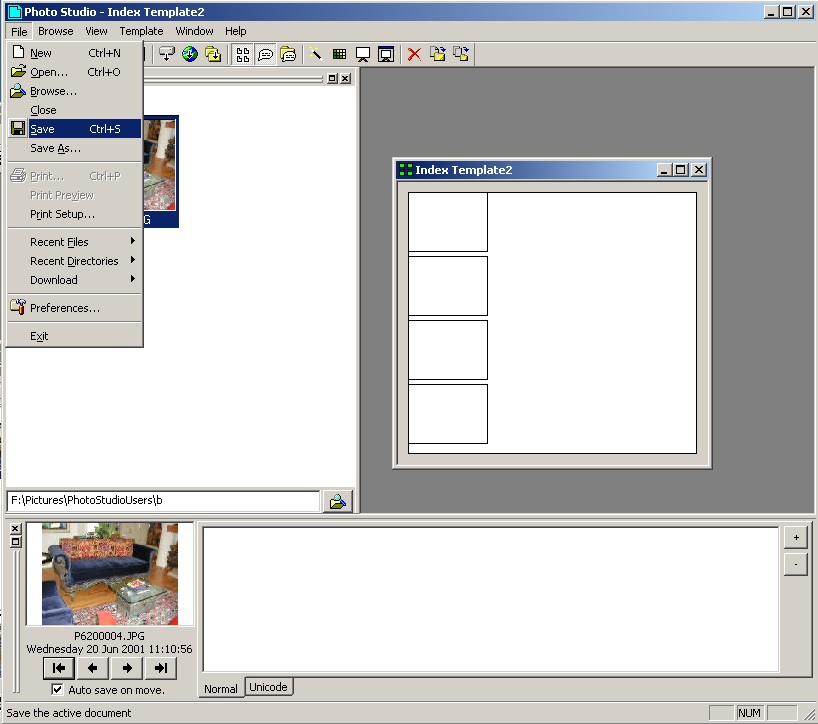Click the sofa preview image P6200004.JPG
This screenshot has width=818, height=724.
(x=110, y=574)
